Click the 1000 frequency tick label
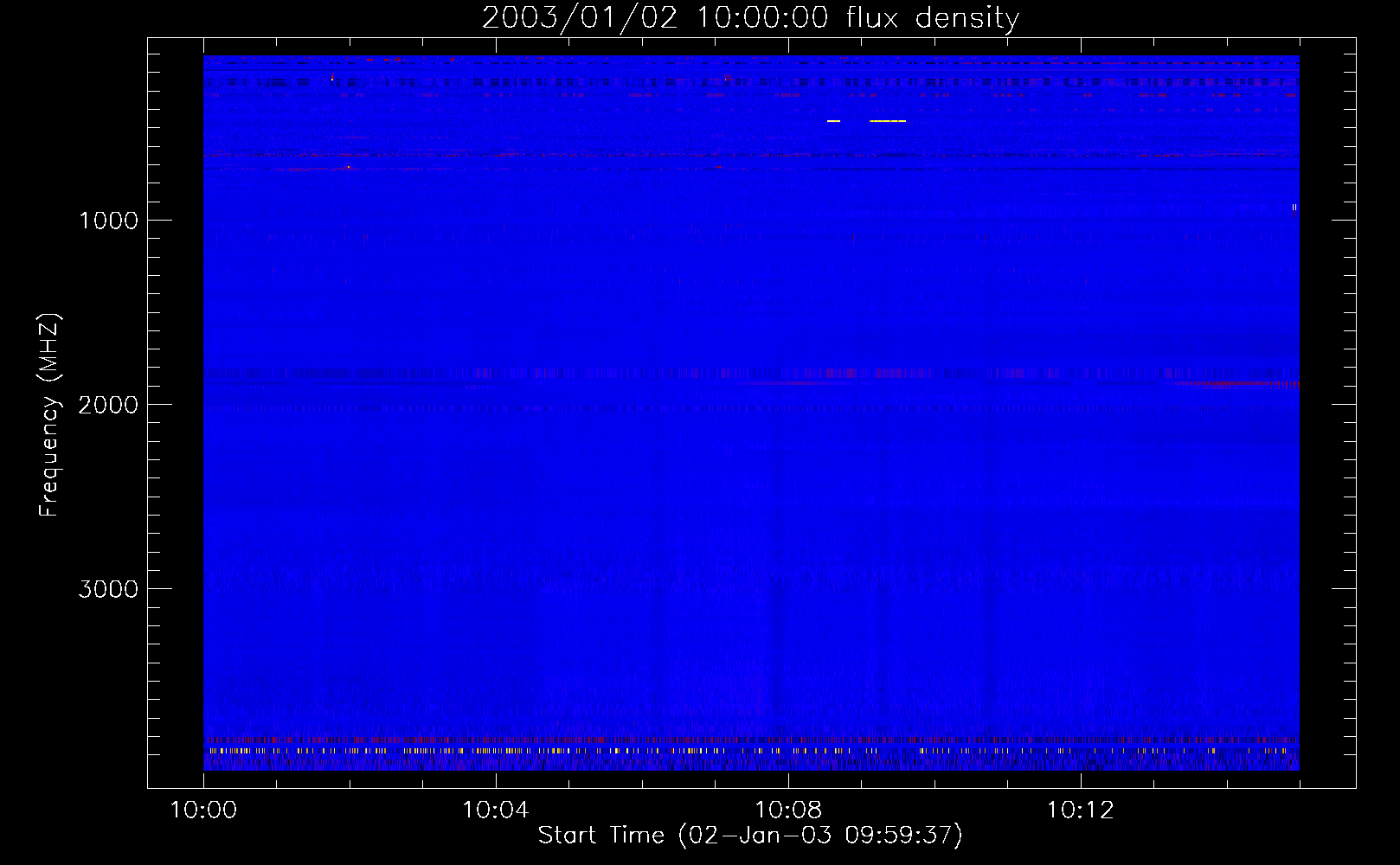 [108, 221]
